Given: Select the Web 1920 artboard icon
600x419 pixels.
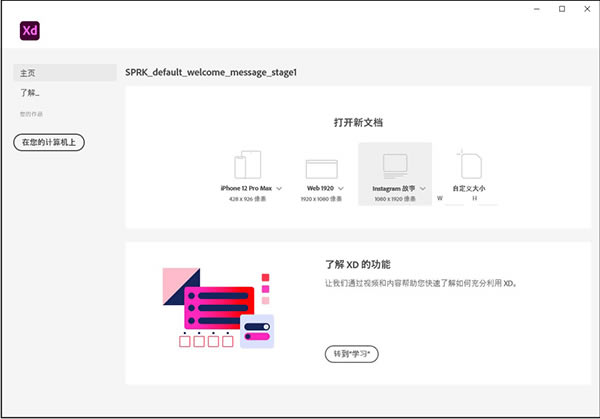Looking at the screenshot, I should [321, 169].
